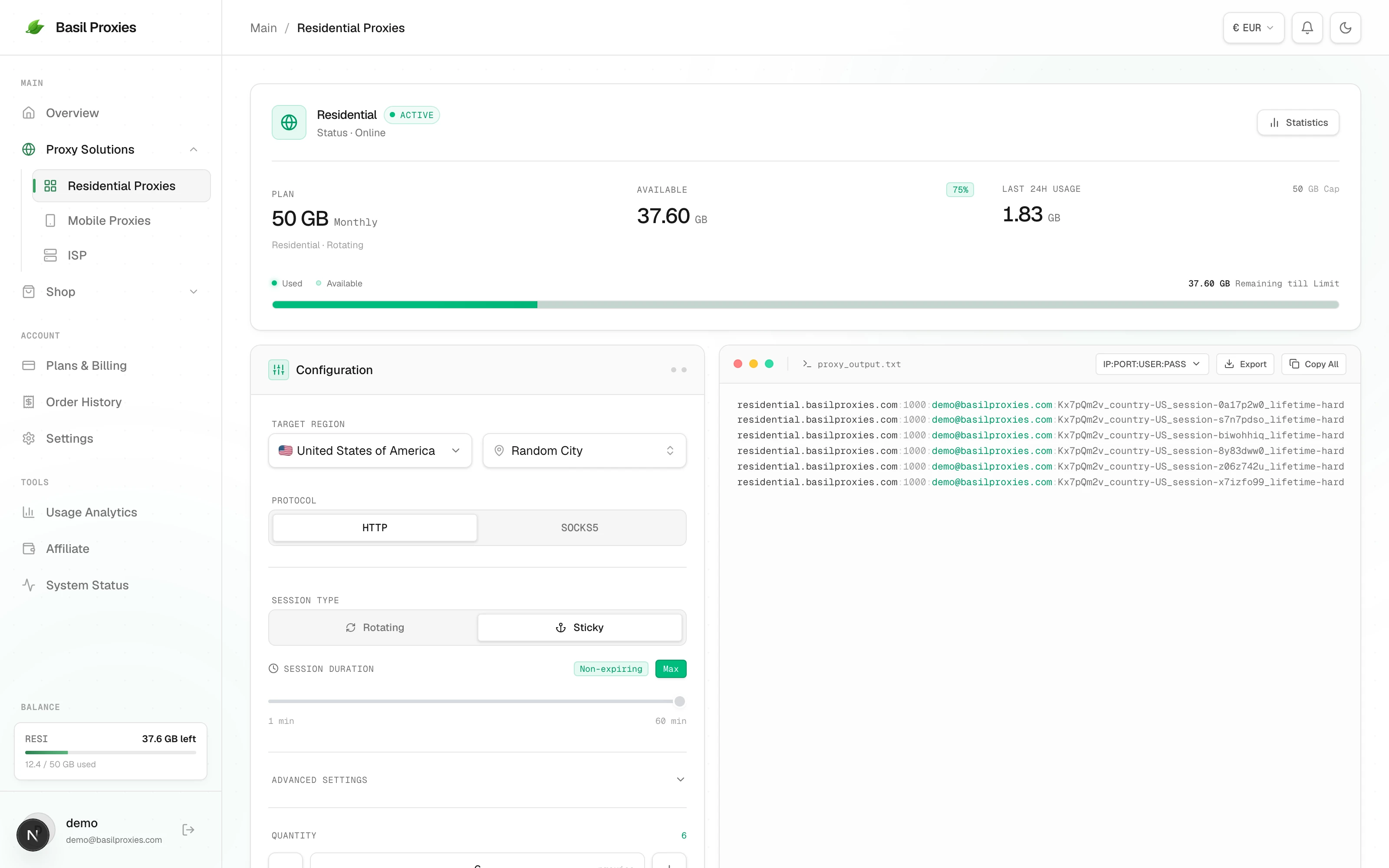Copy All proxies to clipboard
The height and width of the screenshot is (868, 1389).
pyautogui.click(x=1313, y=364)
